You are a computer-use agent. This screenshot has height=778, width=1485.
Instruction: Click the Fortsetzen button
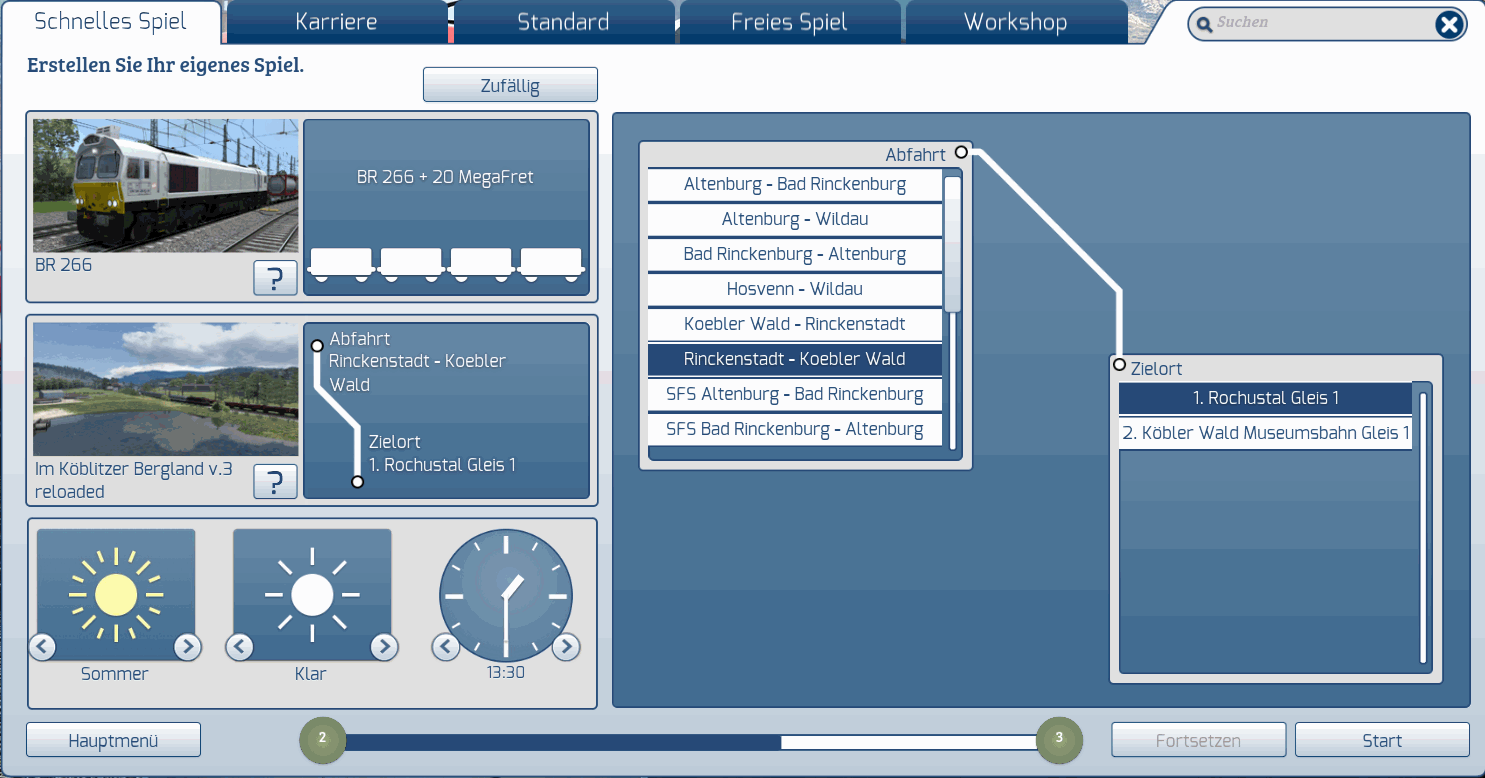click(1198, 740)
